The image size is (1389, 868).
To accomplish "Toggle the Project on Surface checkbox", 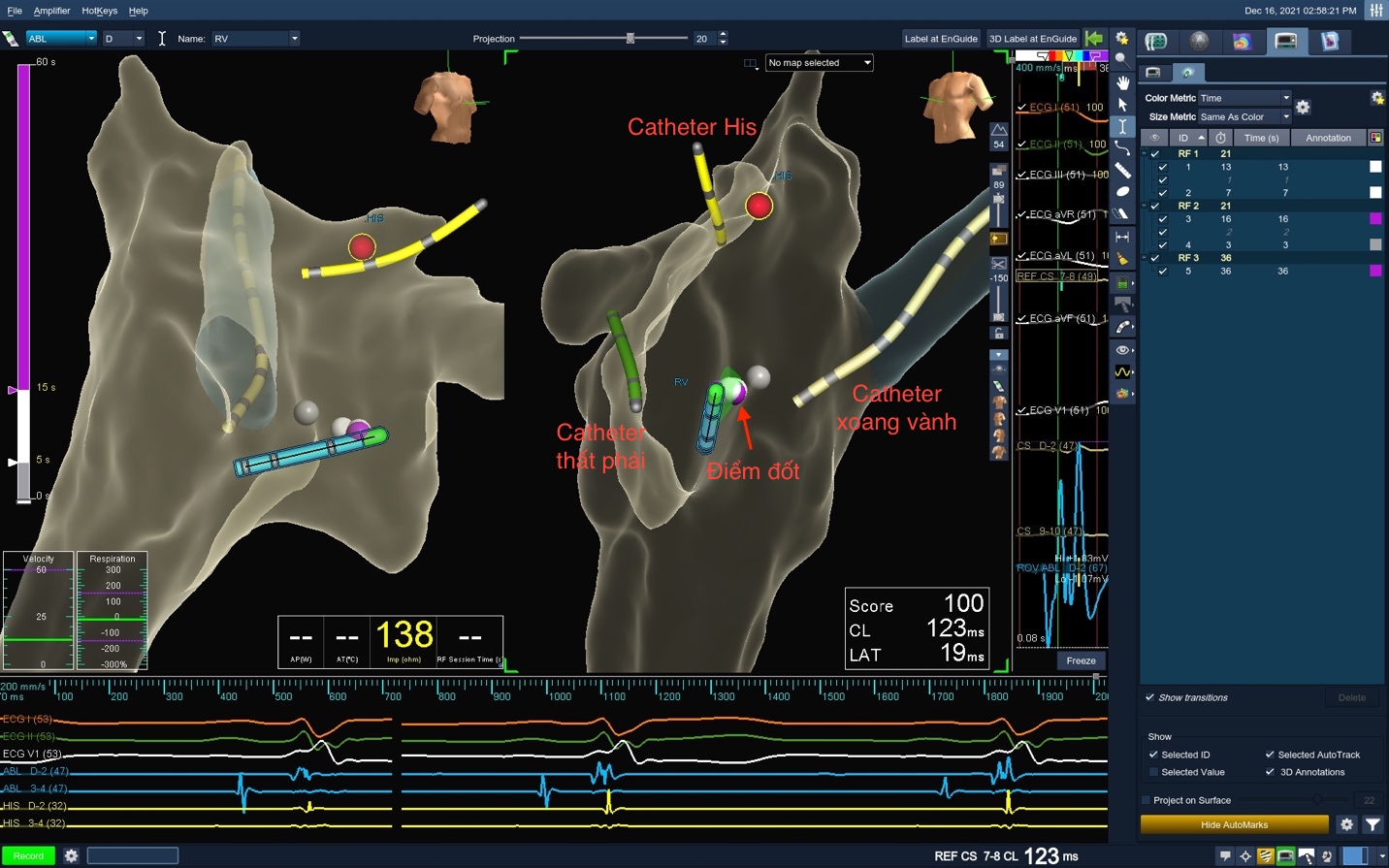I will click(1147, 800).
